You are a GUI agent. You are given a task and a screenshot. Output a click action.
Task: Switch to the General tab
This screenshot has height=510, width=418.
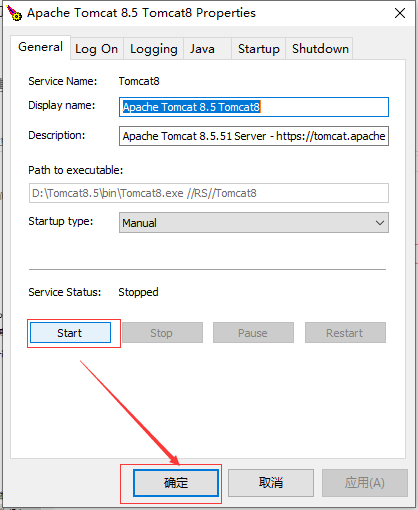pyautogui.click(x=40, y=47)
